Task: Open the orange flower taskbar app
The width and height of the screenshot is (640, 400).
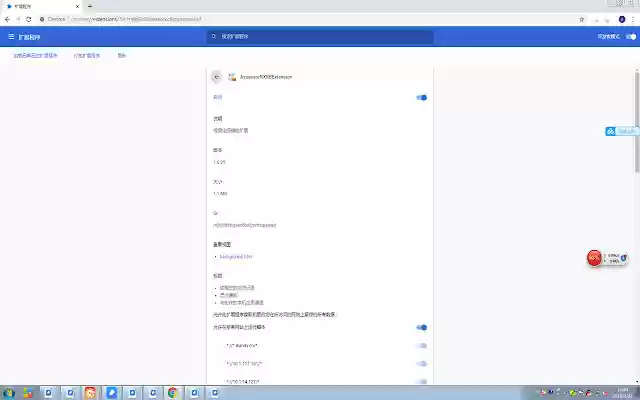Action: (90, 393)
